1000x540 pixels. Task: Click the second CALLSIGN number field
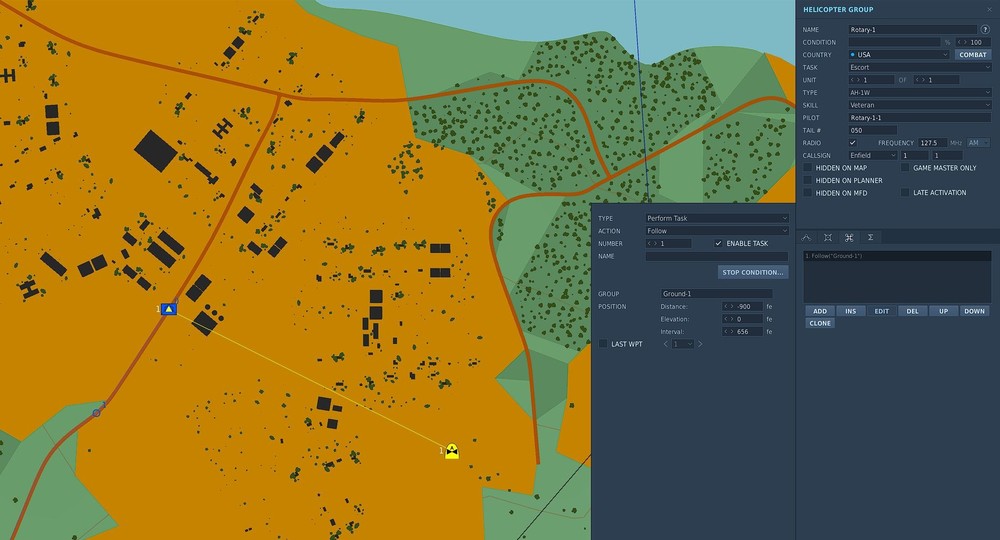[x=947, y=156]
